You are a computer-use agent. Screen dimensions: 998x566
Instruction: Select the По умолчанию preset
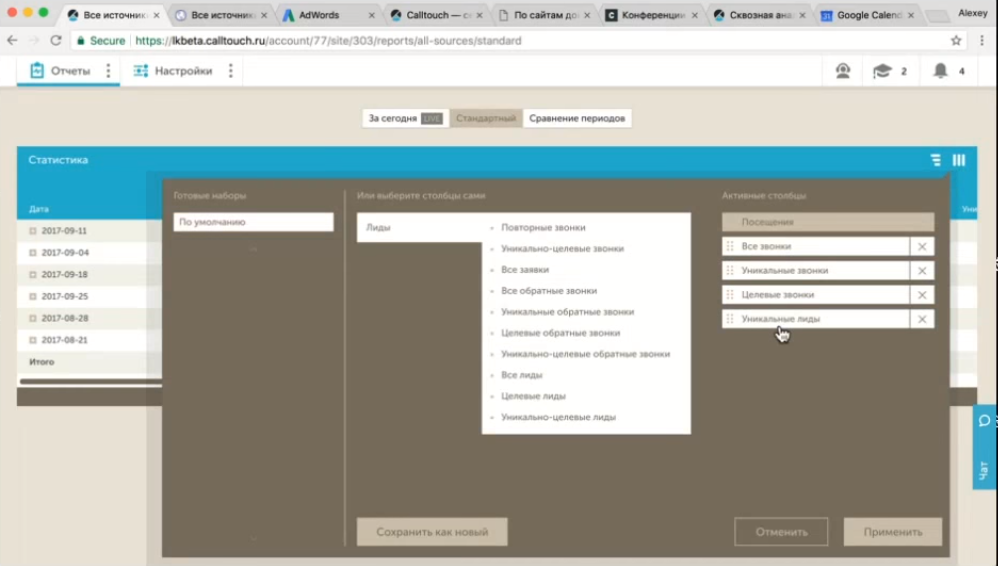(253, 222)
